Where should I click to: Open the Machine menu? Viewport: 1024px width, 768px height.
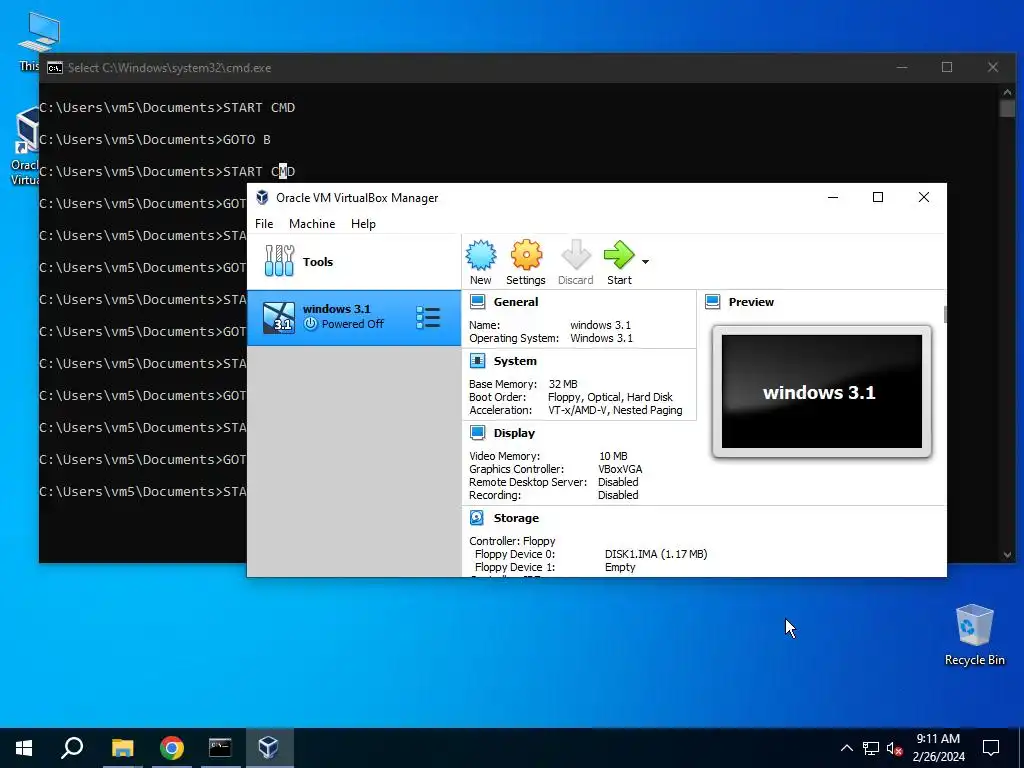(x=312, y=224)
